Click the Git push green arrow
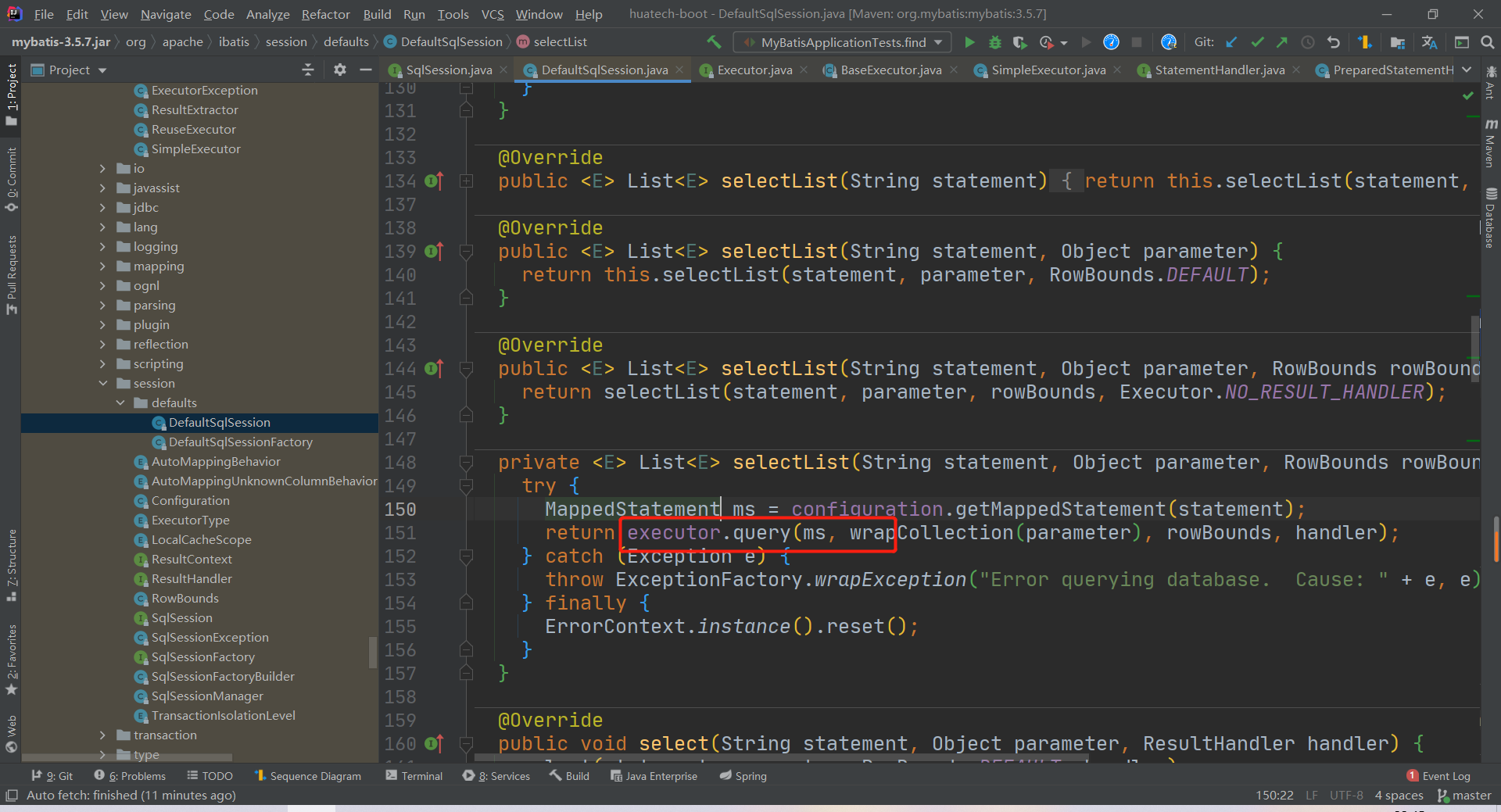Image resolution: width=1501 pixels, height=812 pixels. pos(1282,42)
